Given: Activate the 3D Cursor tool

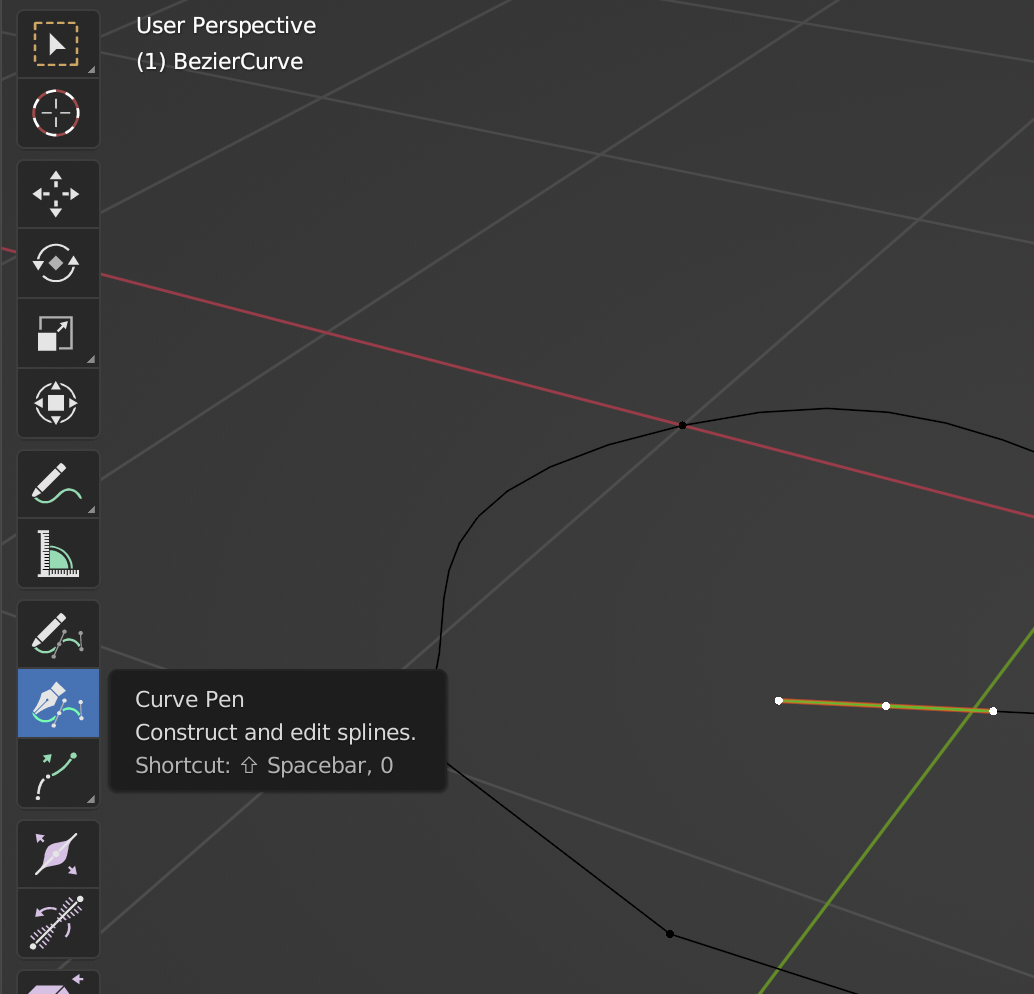Looking at the screenshot, I should click(x=58, y=113).
